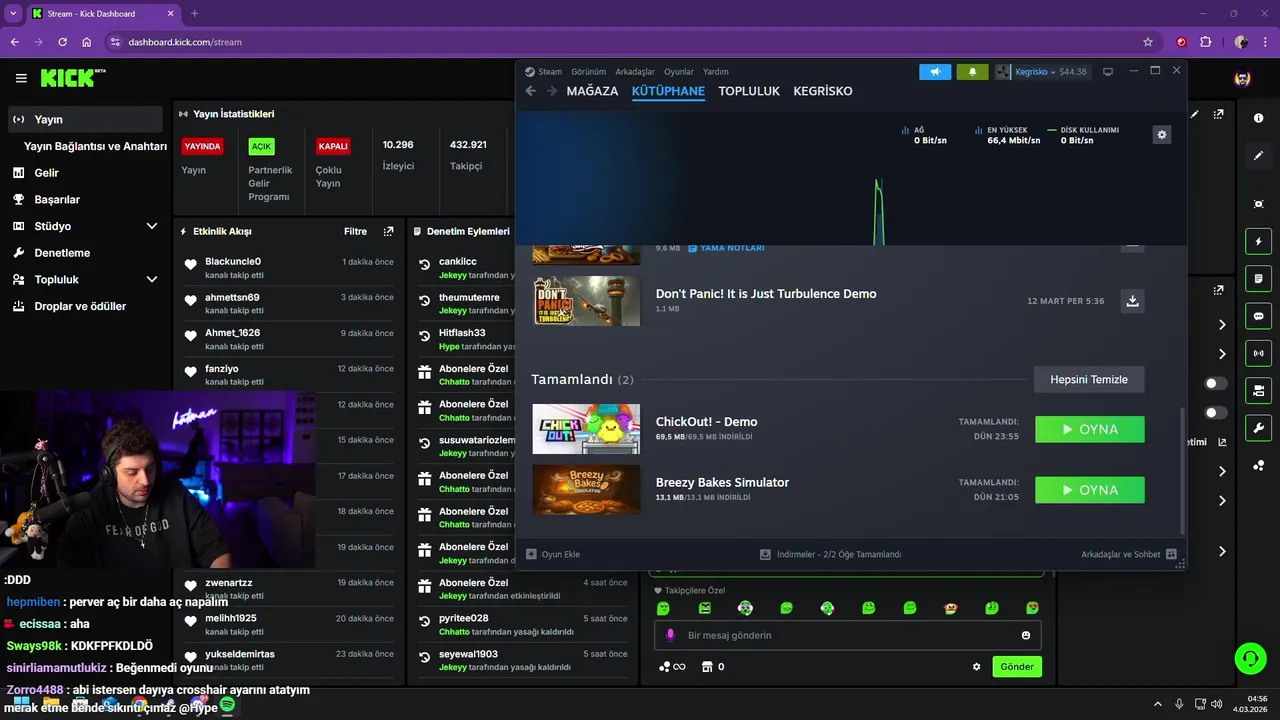Expand the chevron just under the switches

1222,471
